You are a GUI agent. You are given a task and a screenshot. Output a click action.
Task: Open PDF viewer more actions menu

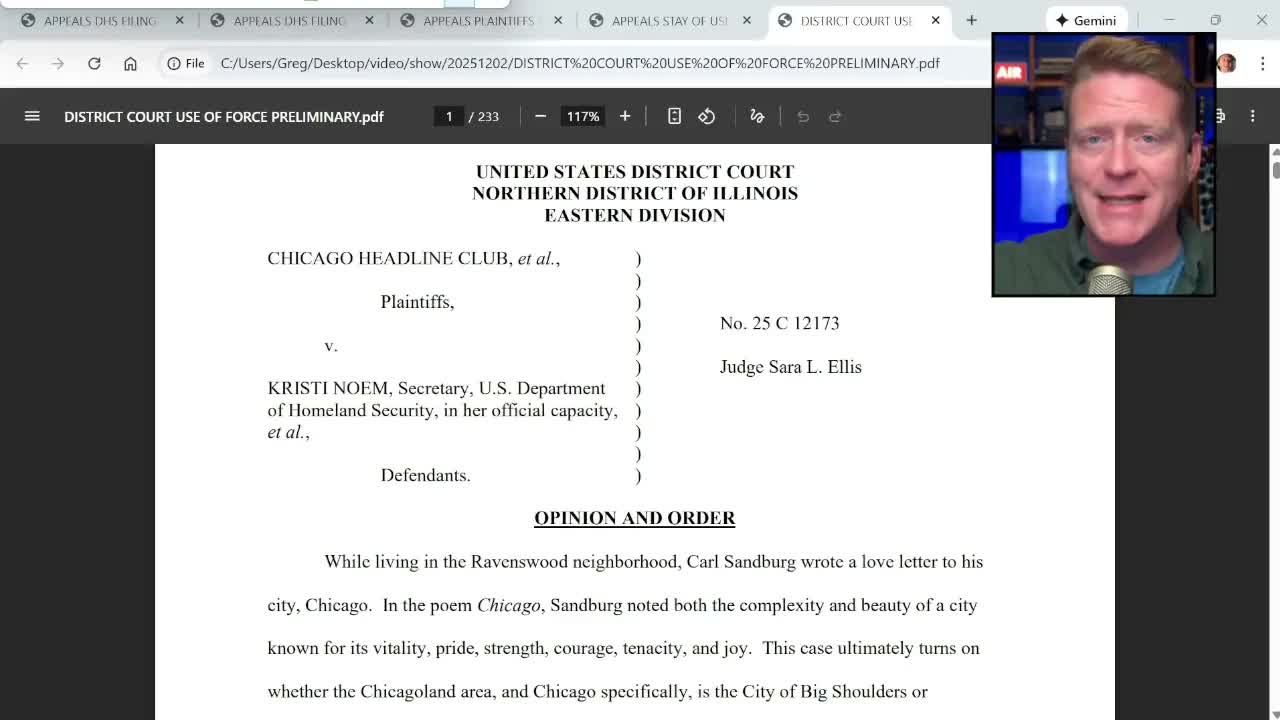pyautogui.click(x=1252, y=116)
